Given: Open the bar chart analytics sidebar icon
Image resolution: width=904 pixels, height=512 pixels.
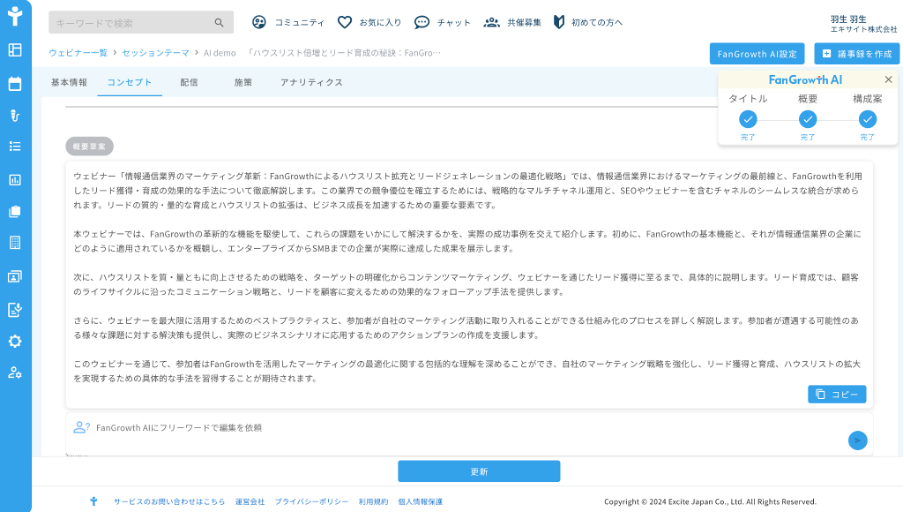Looking at the screenshot, I should (x=15, y=180).
